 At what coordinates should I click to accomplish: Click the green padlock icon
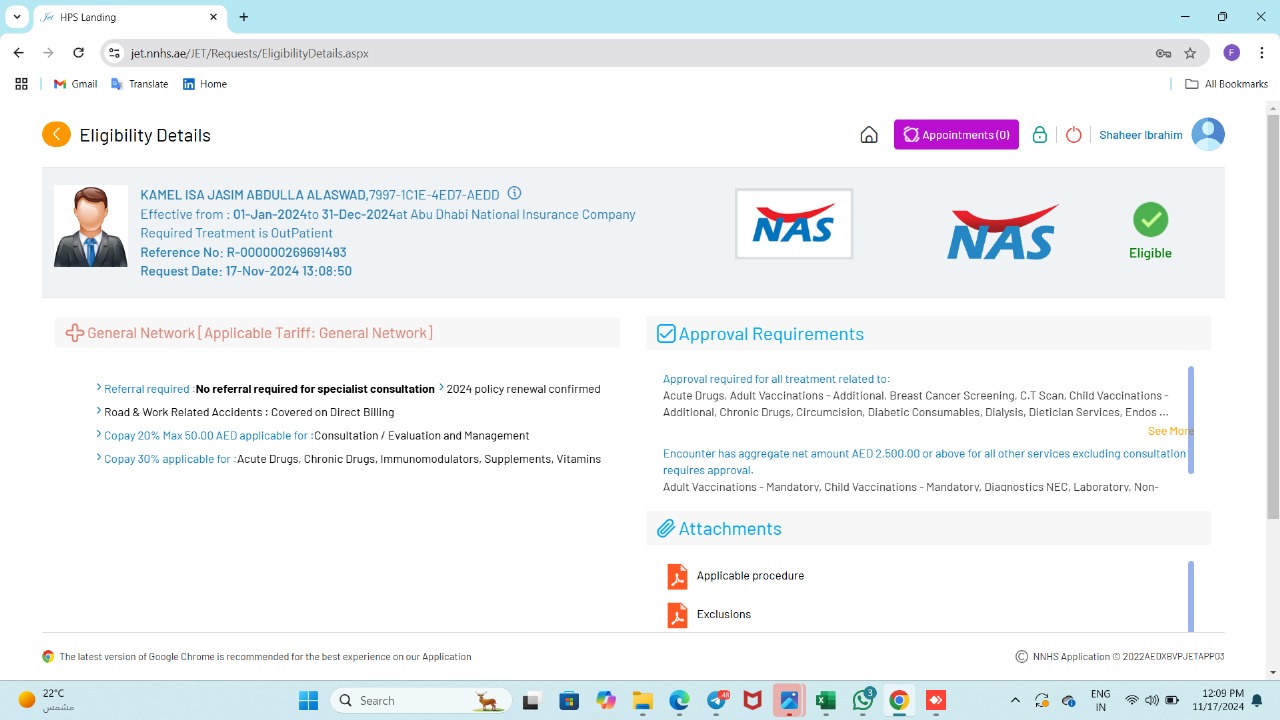click(x=1040, y=135)
